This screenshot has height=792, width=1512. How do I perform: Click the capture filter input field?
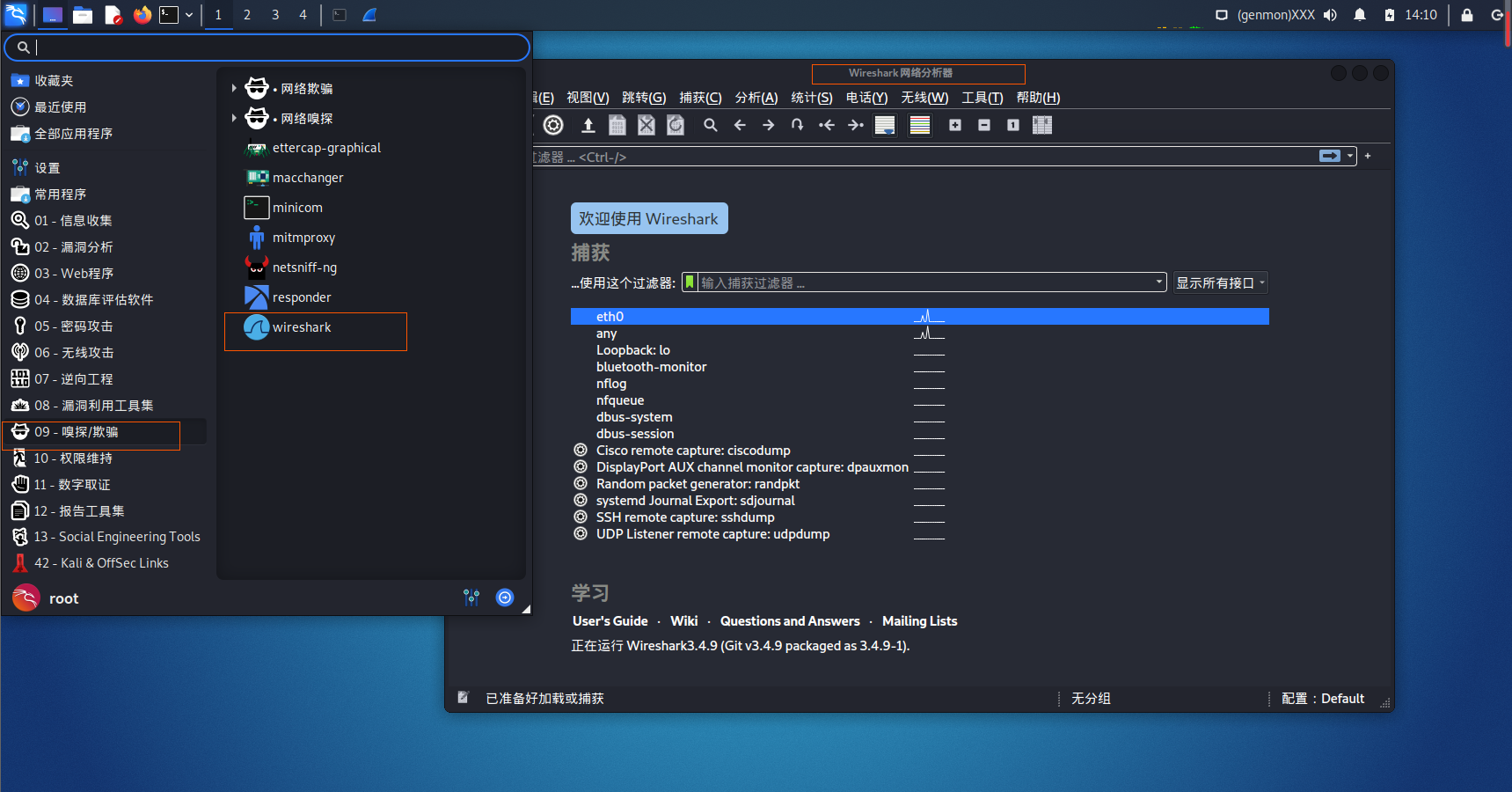pos(925,282)
